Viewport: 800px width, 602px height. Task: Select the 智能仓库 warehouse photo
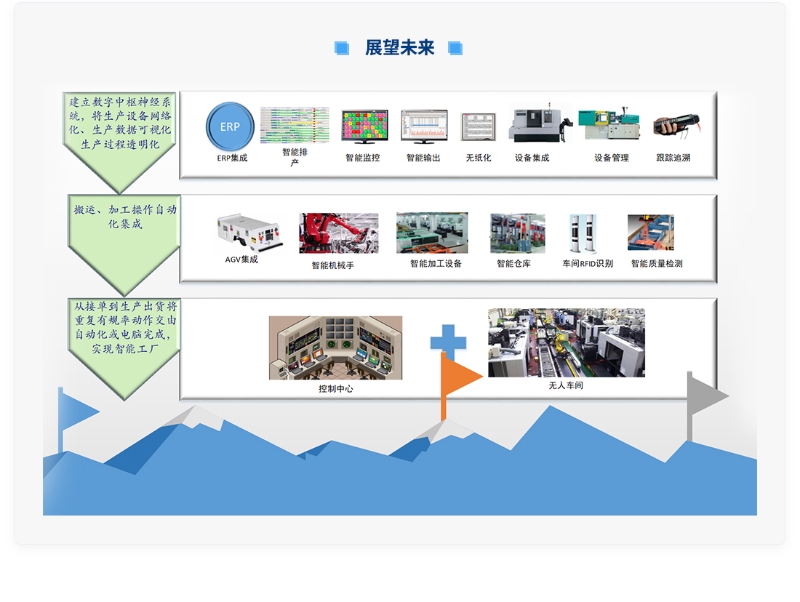pos(517,233)
